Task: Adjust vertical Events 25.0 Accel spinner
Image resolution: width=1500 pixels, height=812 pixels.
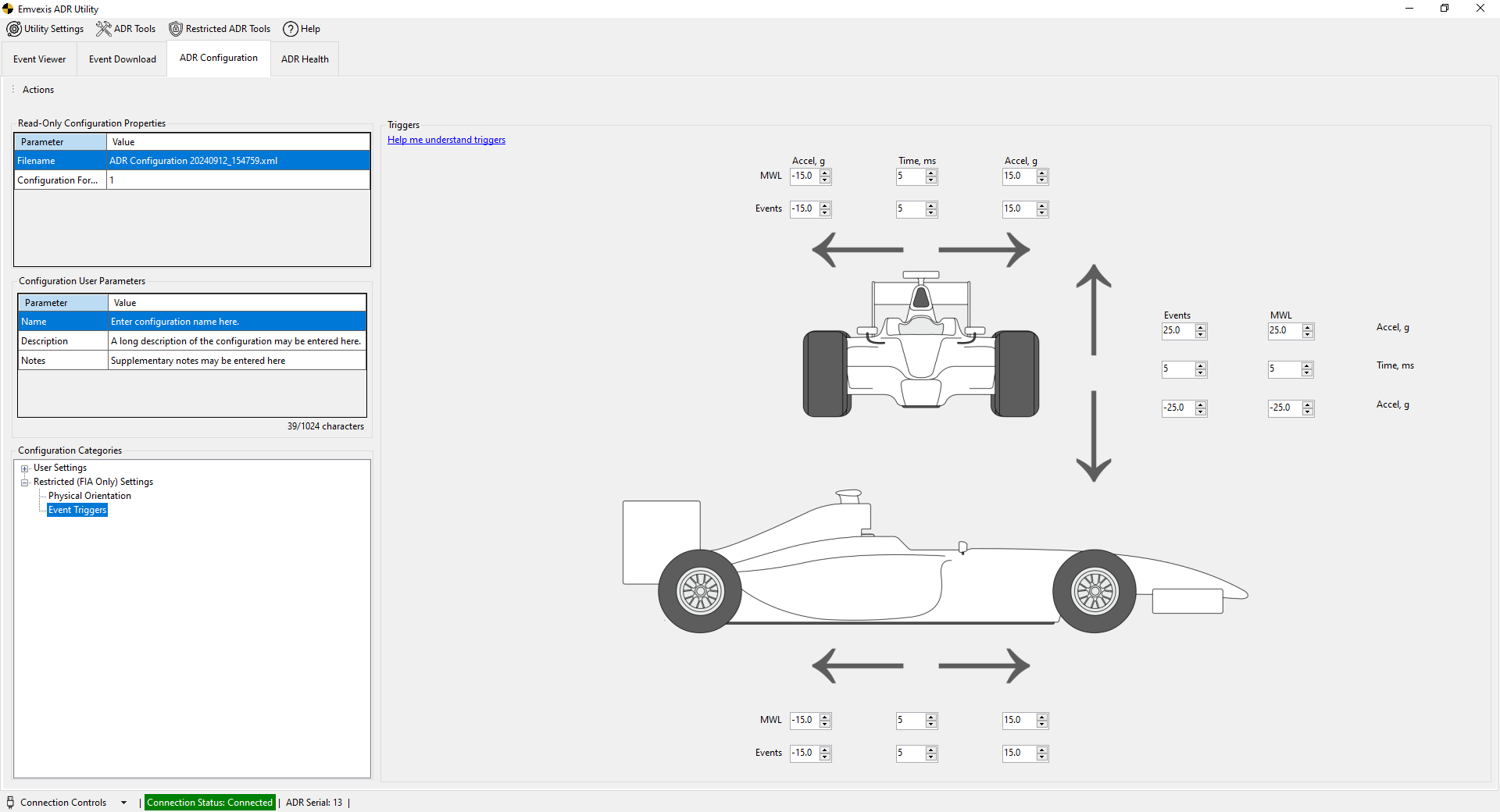Action: tap(1201, 331)
